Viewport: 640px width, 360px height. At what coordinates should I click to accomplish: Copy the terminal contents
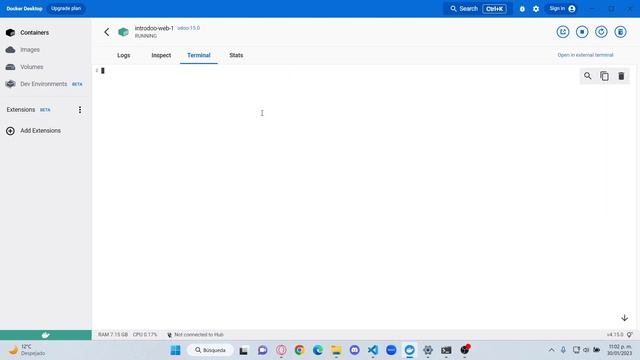[x=604, y=76]
